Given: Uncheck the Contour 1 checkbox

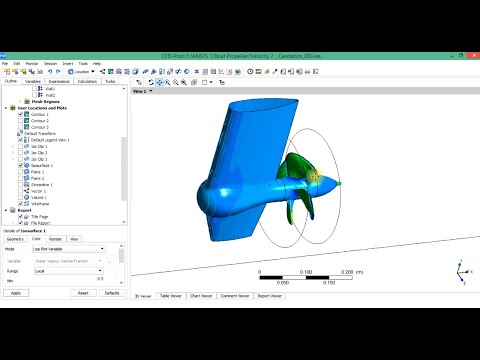Looking at the screenshot, I should [x=20, y=114].
